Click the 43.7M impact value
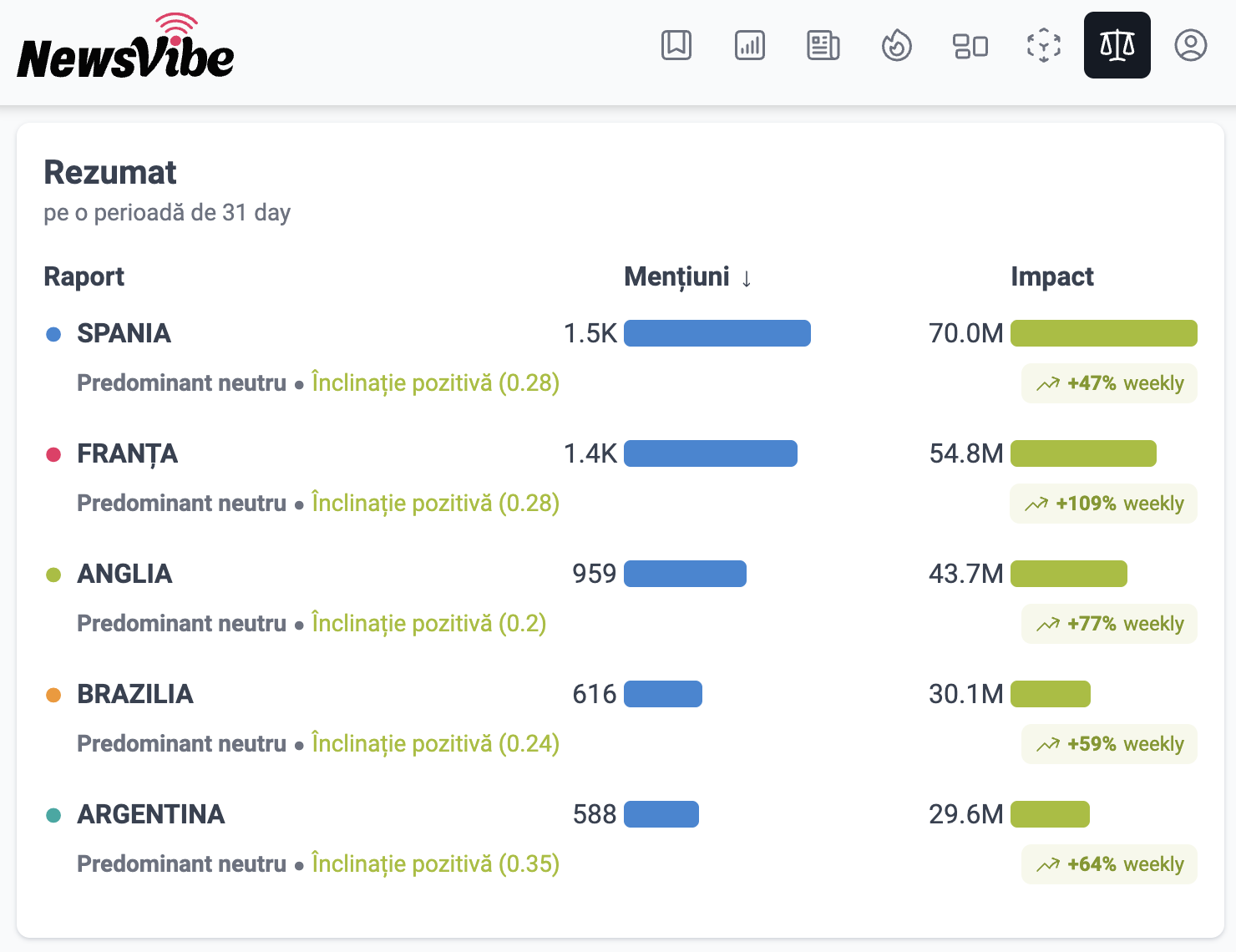Screen dimensions: 1236x952 tap(966, 574)
